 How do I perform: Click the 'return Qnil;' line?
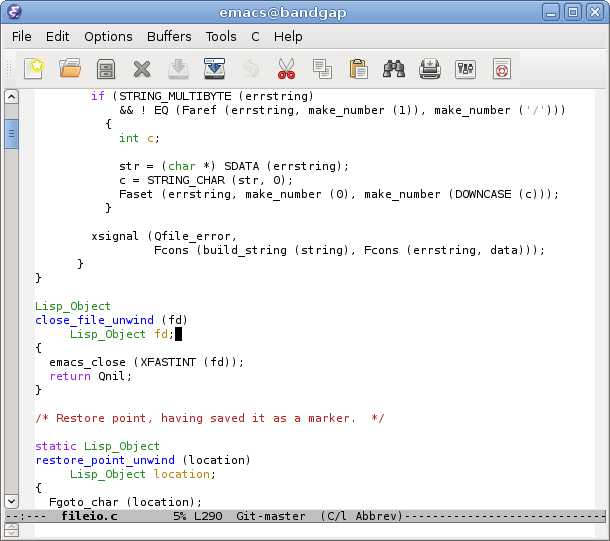click(x=91, y=376)
